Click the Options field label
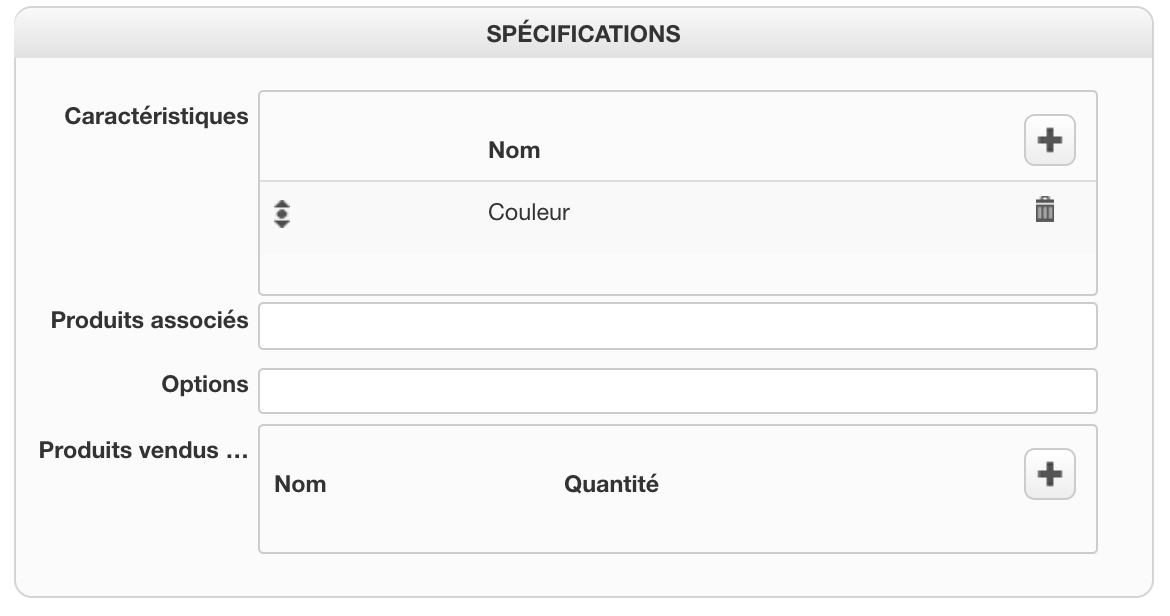This screenshot has width=1170, height=616. (204, 384)
